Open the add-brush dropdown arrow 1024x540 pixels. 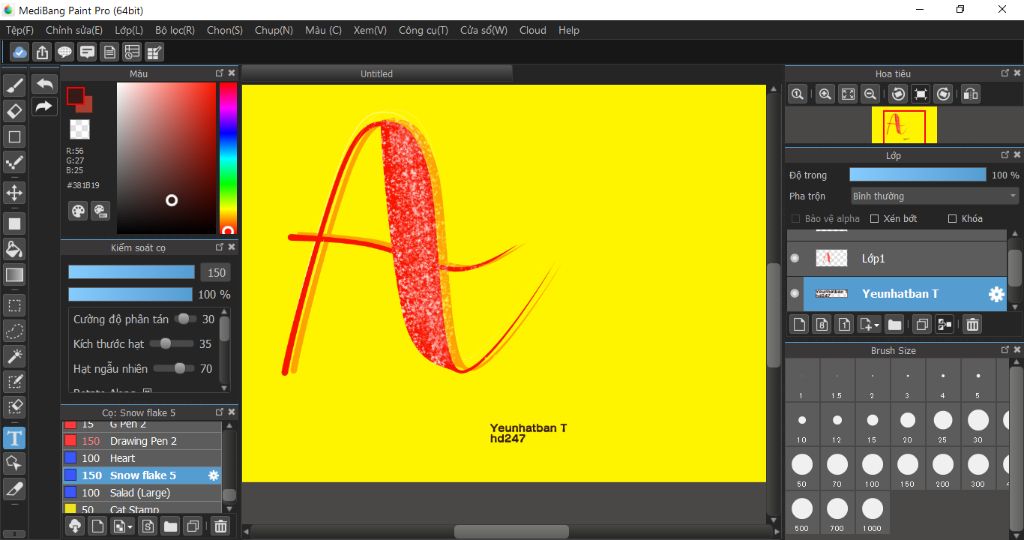pos(123,526)
